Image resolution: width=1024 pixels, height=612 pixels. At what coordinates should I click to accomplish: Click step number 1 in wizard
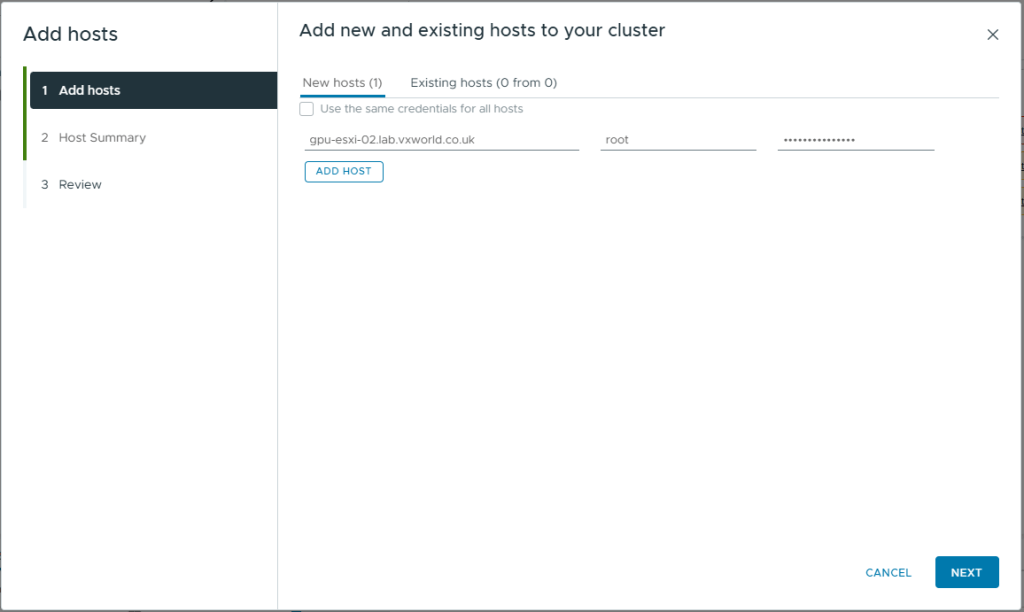pos(45,90)
